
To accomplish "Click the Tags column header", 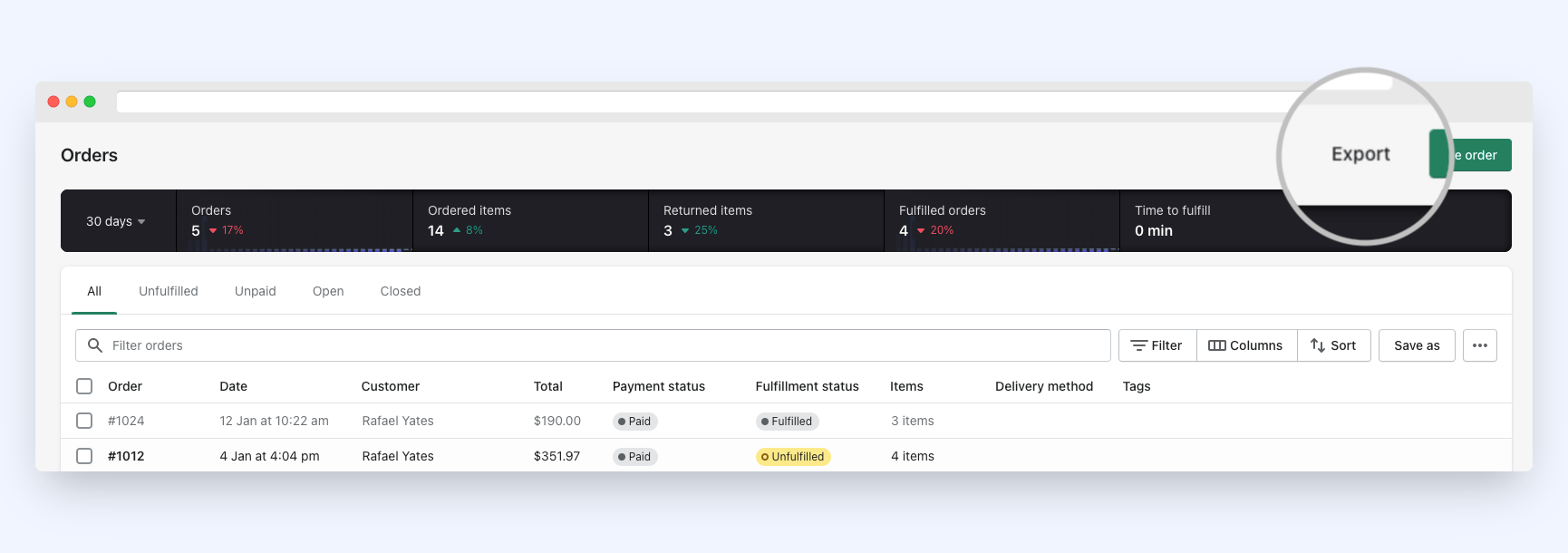I will click(1137, 386).
